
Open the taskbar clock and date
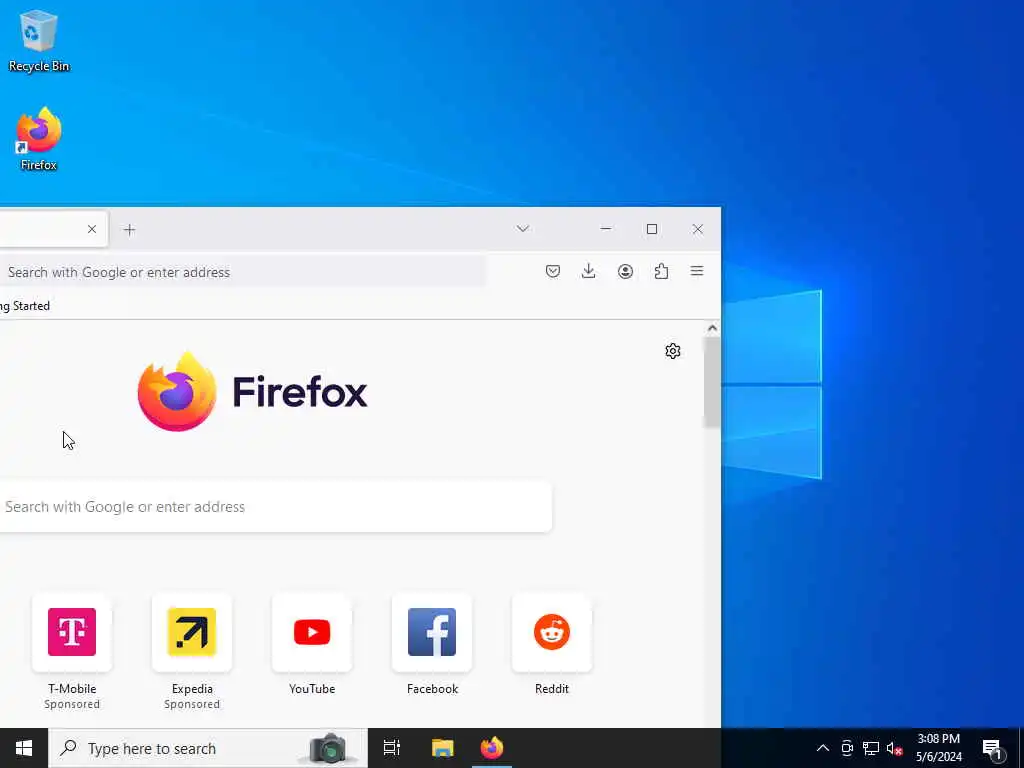click(x=938, y=748)
